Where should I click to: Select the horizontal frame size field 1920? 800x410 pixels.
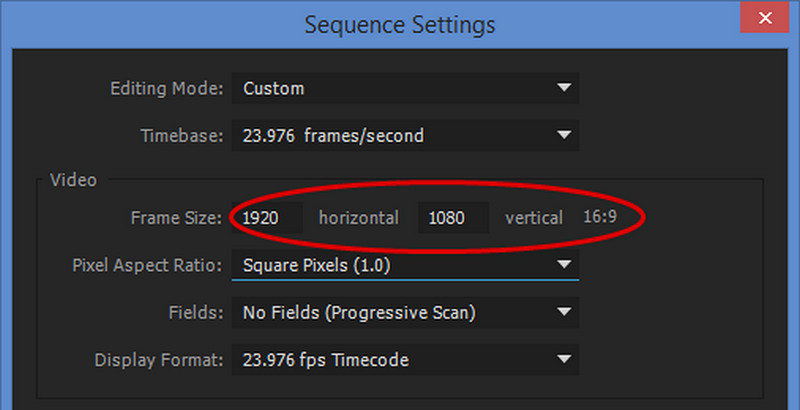pyautogui.click(x=267, y=218)
